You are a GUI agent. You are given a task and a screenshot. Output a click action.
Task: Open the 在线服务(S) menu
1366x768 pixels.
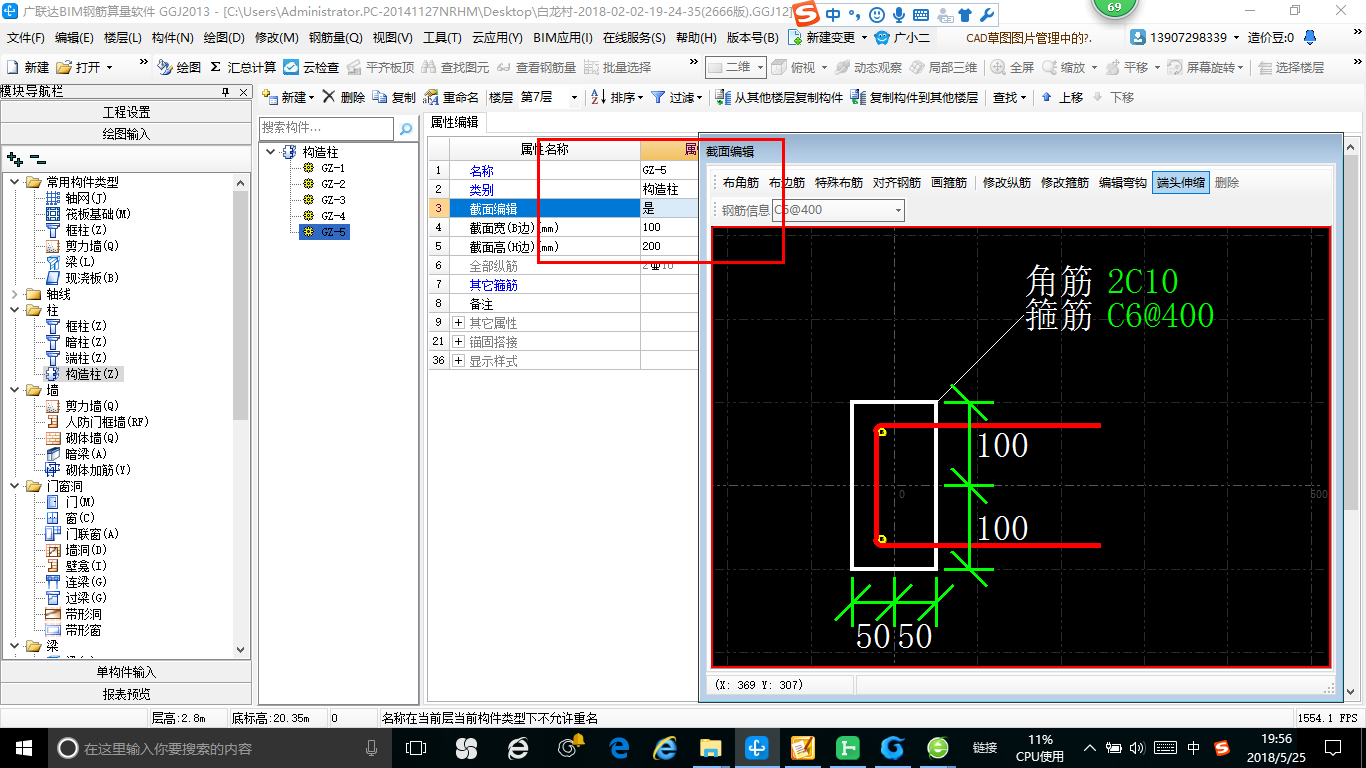tap(634, 38)
